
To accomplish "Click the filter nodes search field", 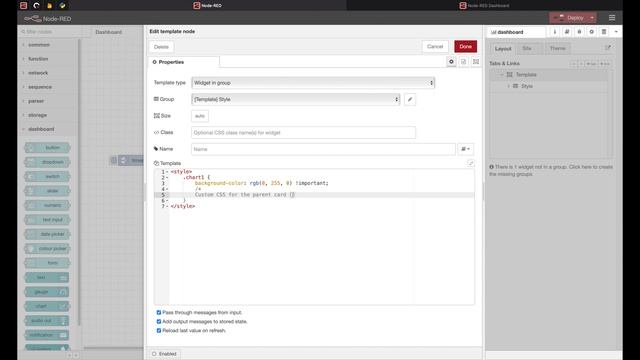I will [49, 32].
